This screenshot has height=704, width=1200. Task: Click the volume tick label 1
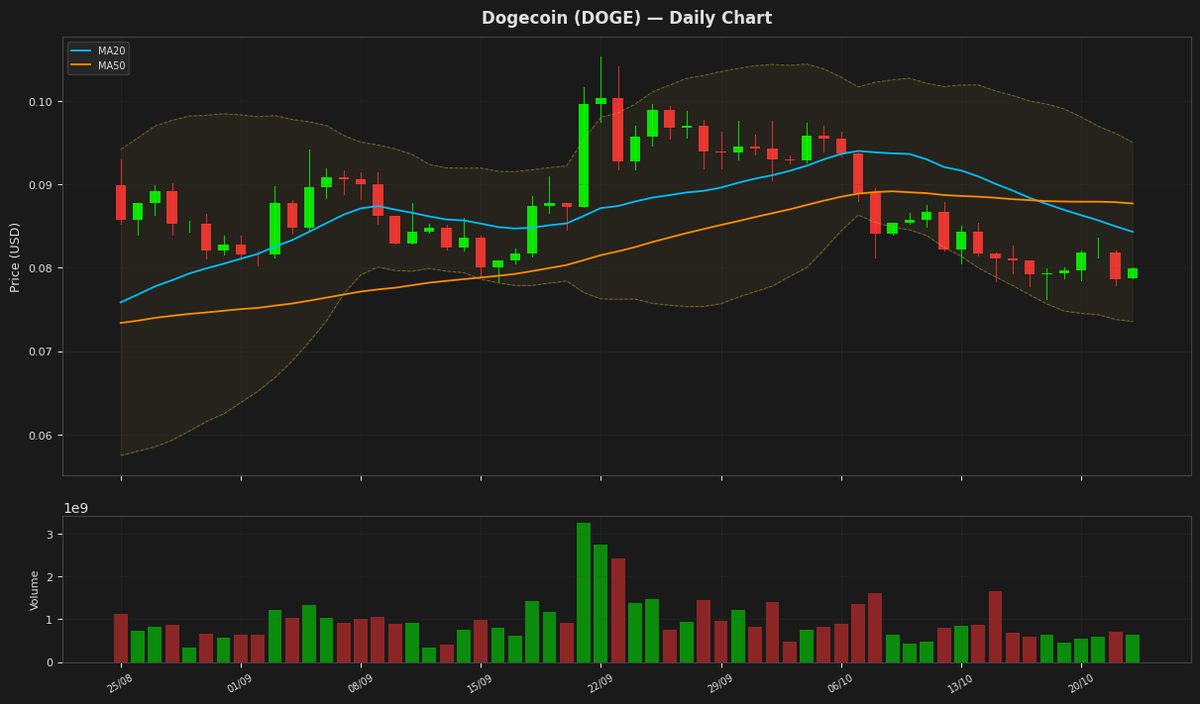(51, 620)
